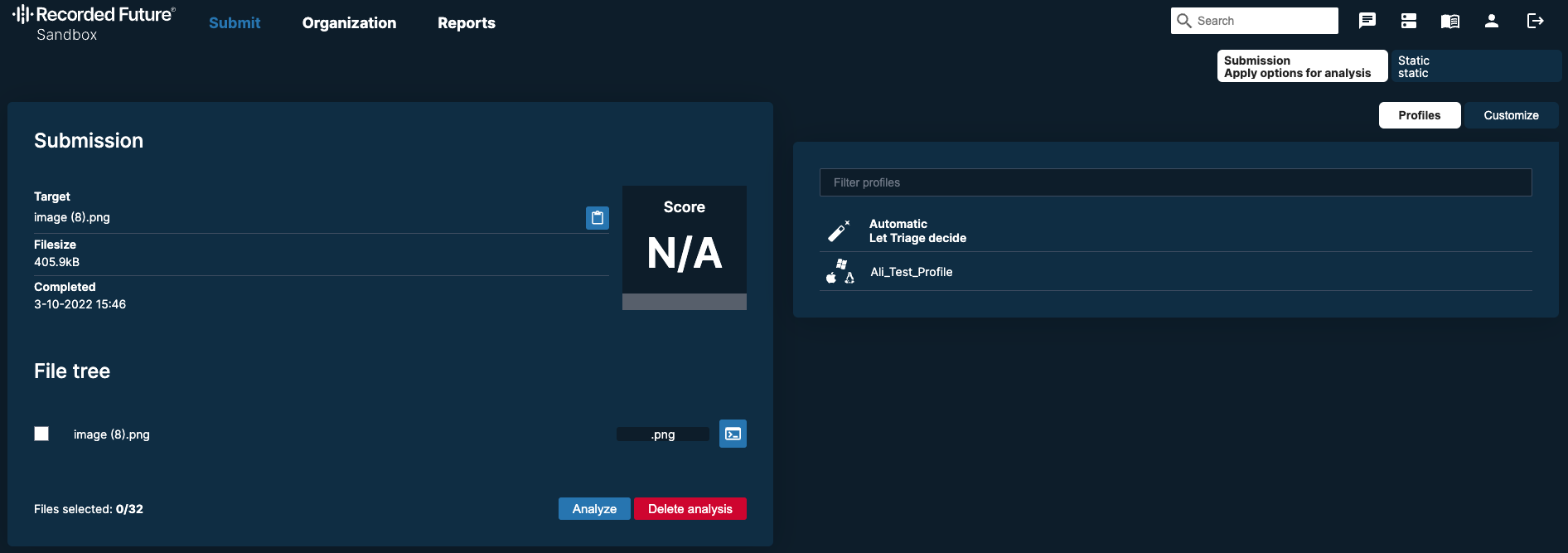Click the logout icon
This screenshot has height=553, width=1568.
point(1535,21)
